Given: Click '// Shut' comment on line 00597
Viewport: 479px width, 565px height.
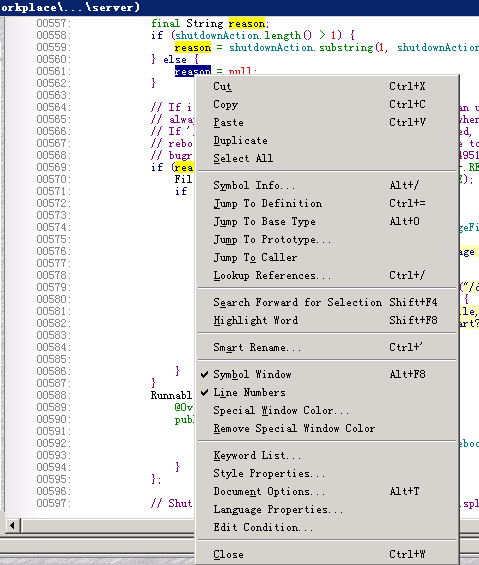Looking at the screenshot, I should point(172,504).
